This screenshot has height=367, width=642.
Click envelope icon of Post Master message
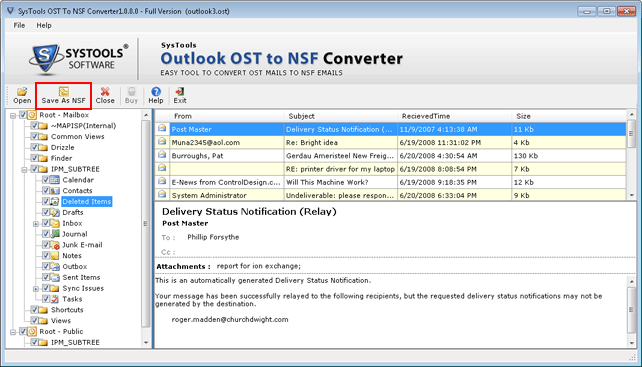[162, 128]
